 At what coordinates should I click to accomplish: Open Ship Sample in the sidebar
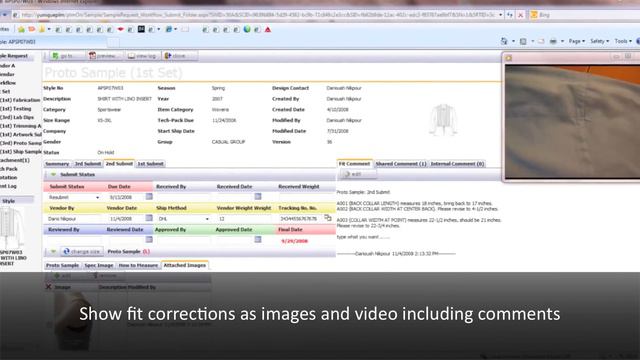tap(21, 151)
